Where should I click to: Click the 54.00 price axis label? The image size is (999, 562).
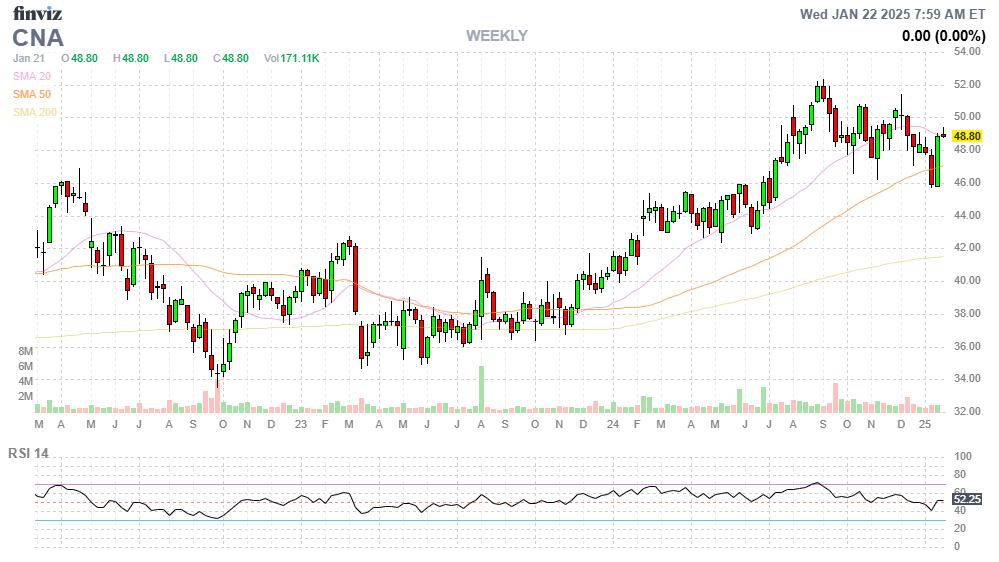click(965, 52)
